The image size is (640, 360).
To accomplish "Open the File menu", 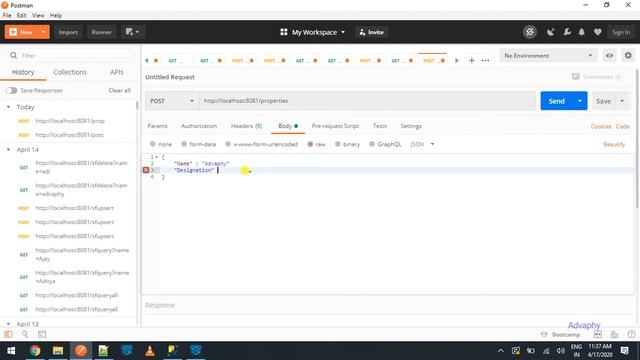I will 7,15.
